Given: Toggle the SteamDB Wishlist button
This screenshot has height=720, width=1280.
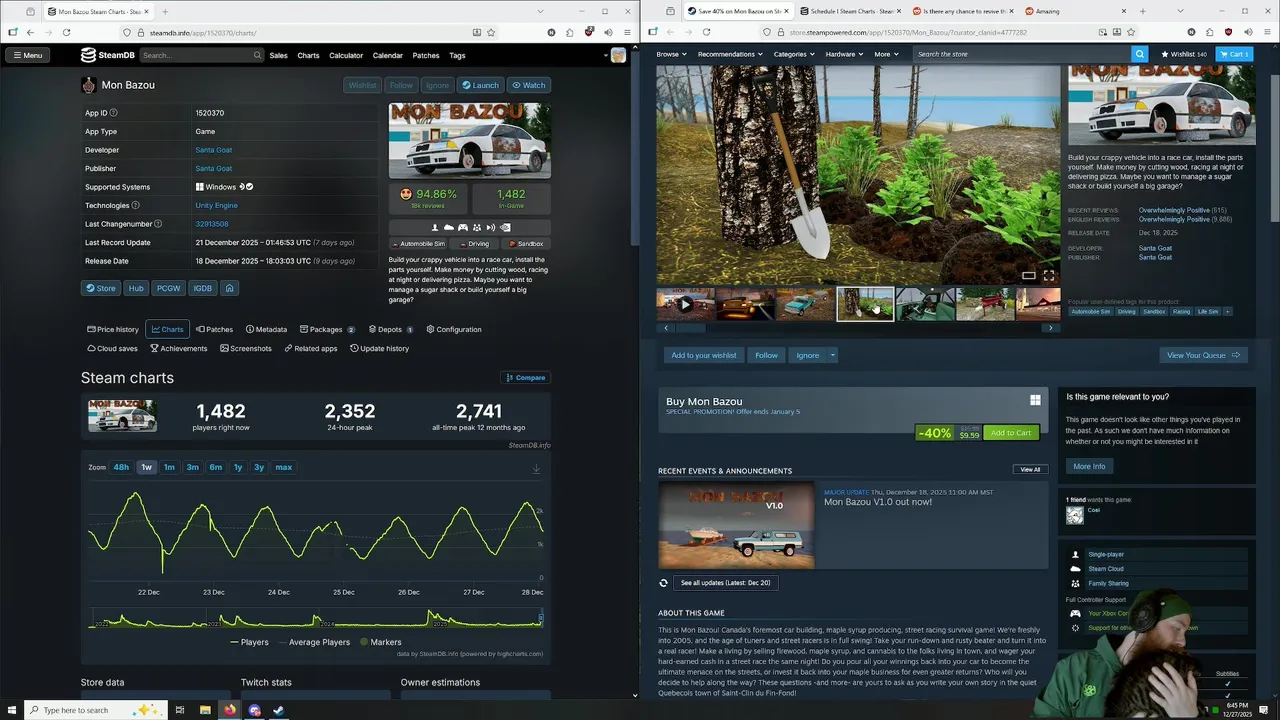Looking at the screenshot, I should (362, 85).
